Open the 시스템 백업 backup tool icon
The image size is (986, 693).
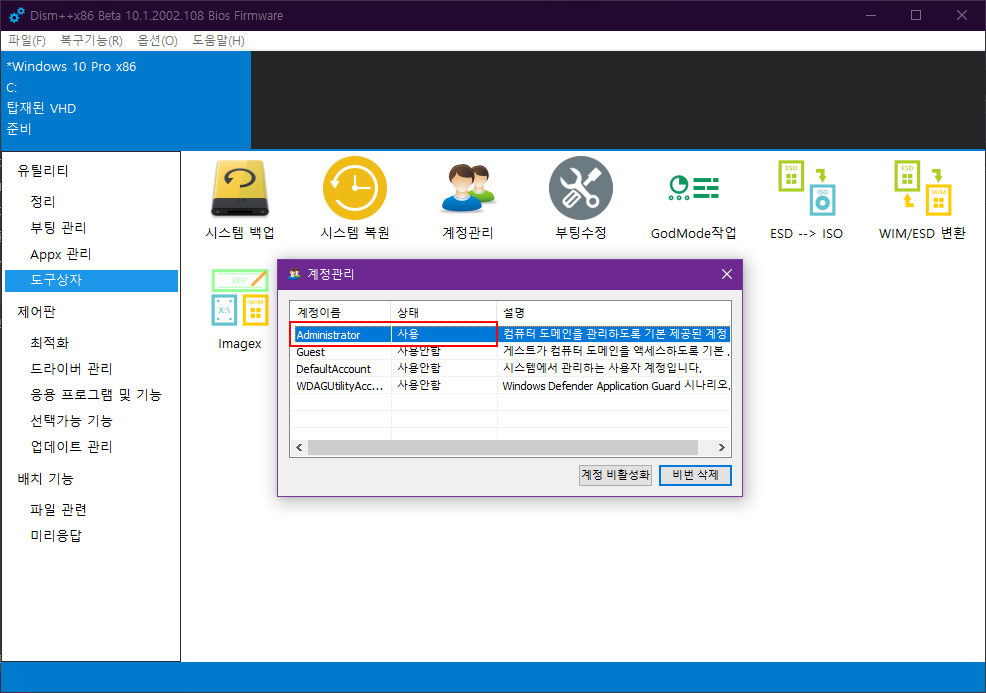[x=240, y=188]
